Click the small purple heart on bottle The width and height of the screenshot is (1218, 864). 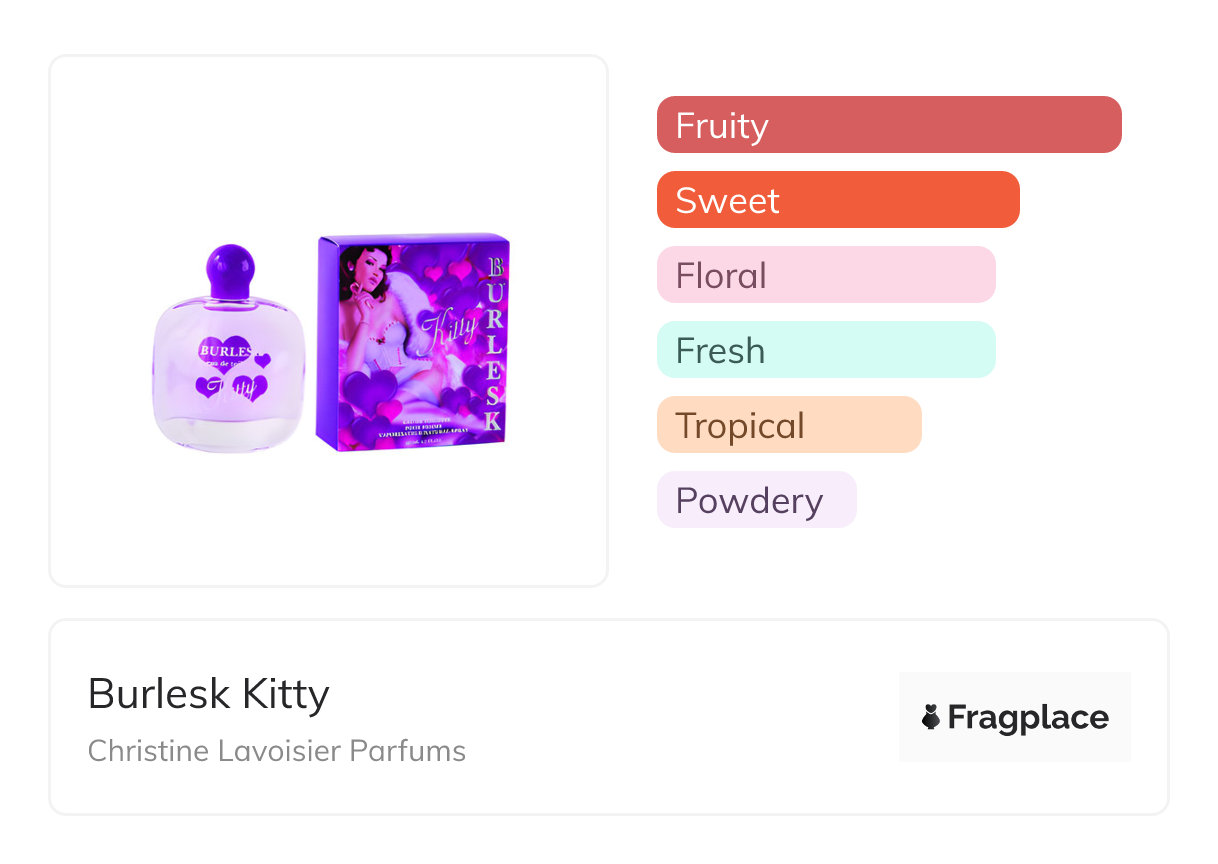tap(263, 360)
